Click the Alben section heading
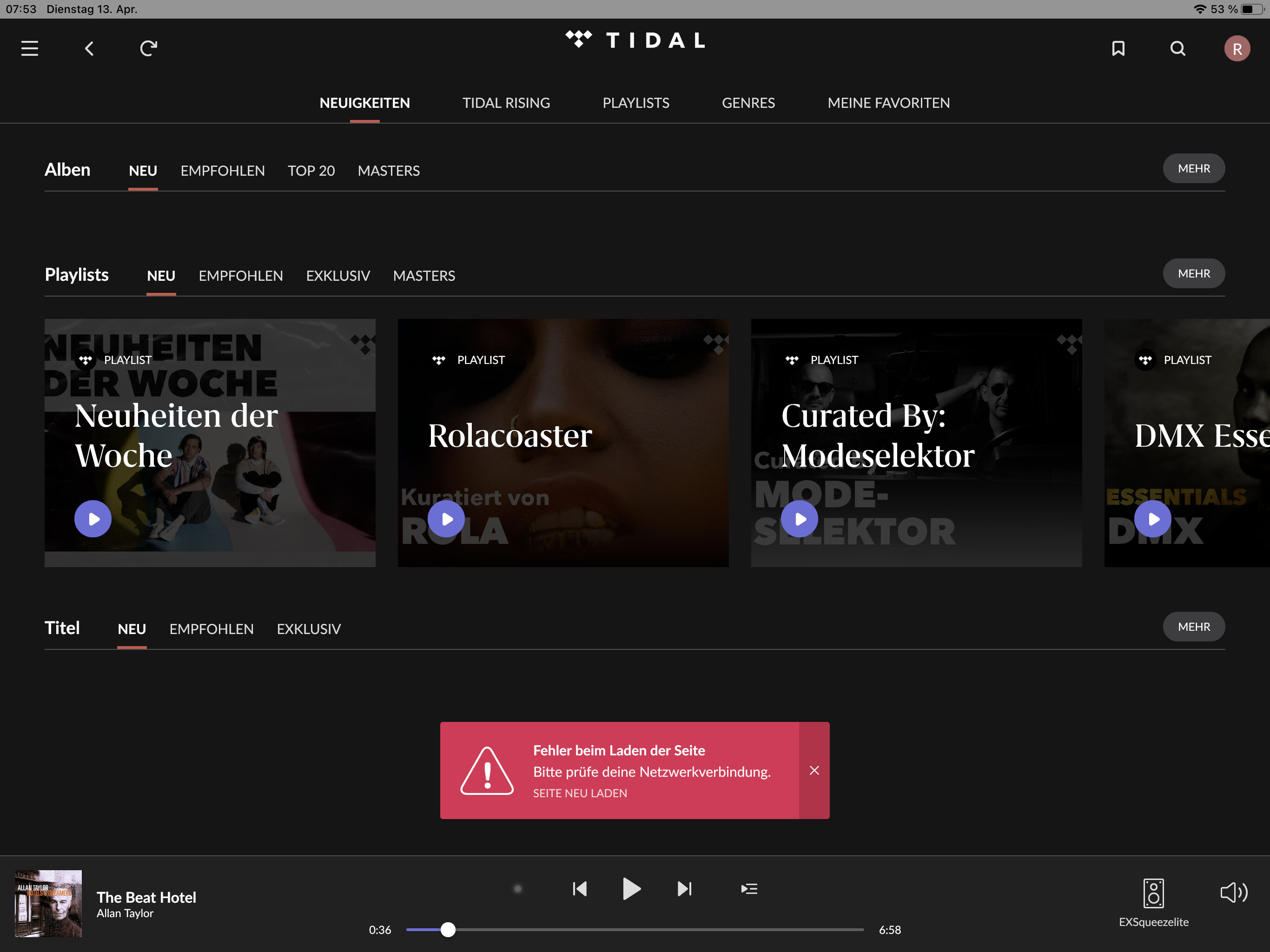The image size is (1270, 952). [x=67, y=169]
